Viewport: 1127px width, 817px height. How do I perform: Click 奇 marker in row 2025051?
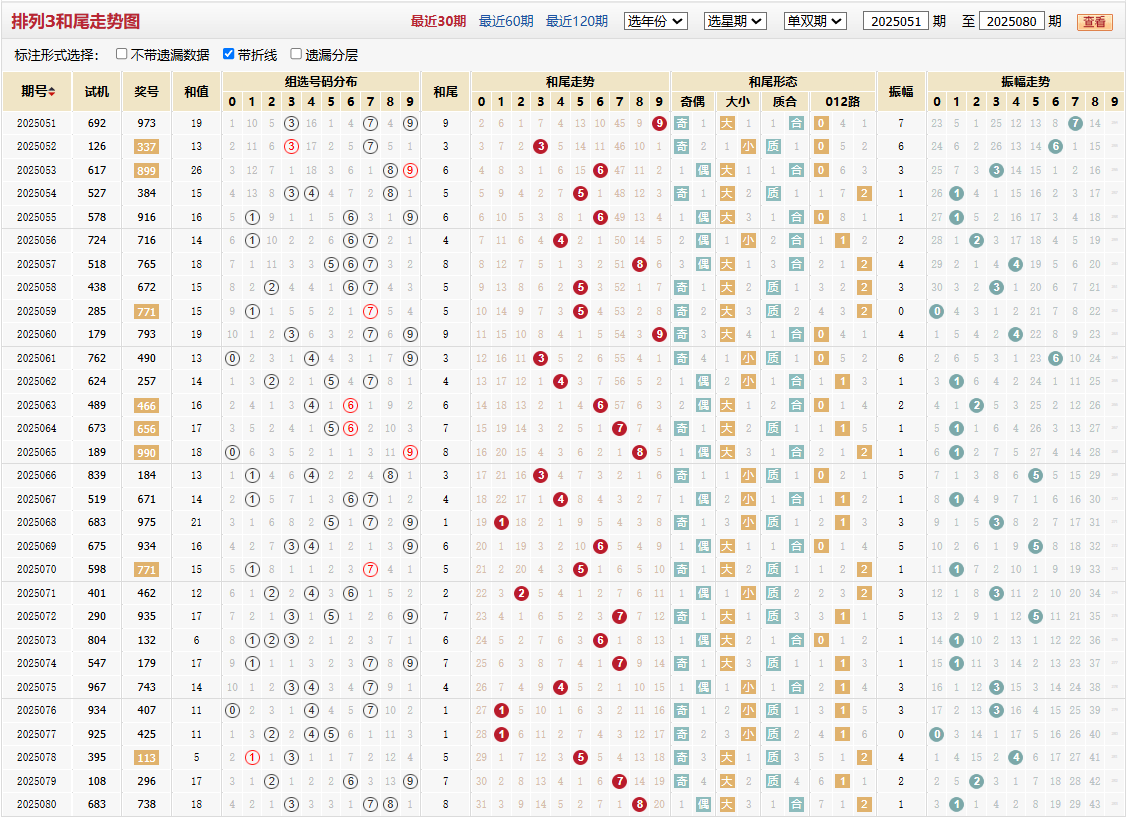point(681,123)
